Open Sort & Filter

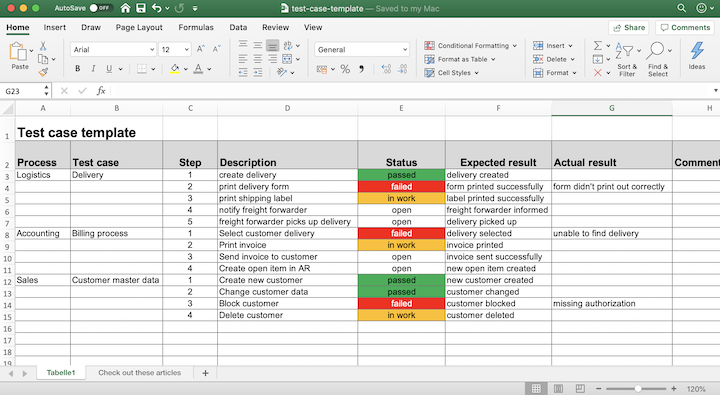(x=627, y=60)
